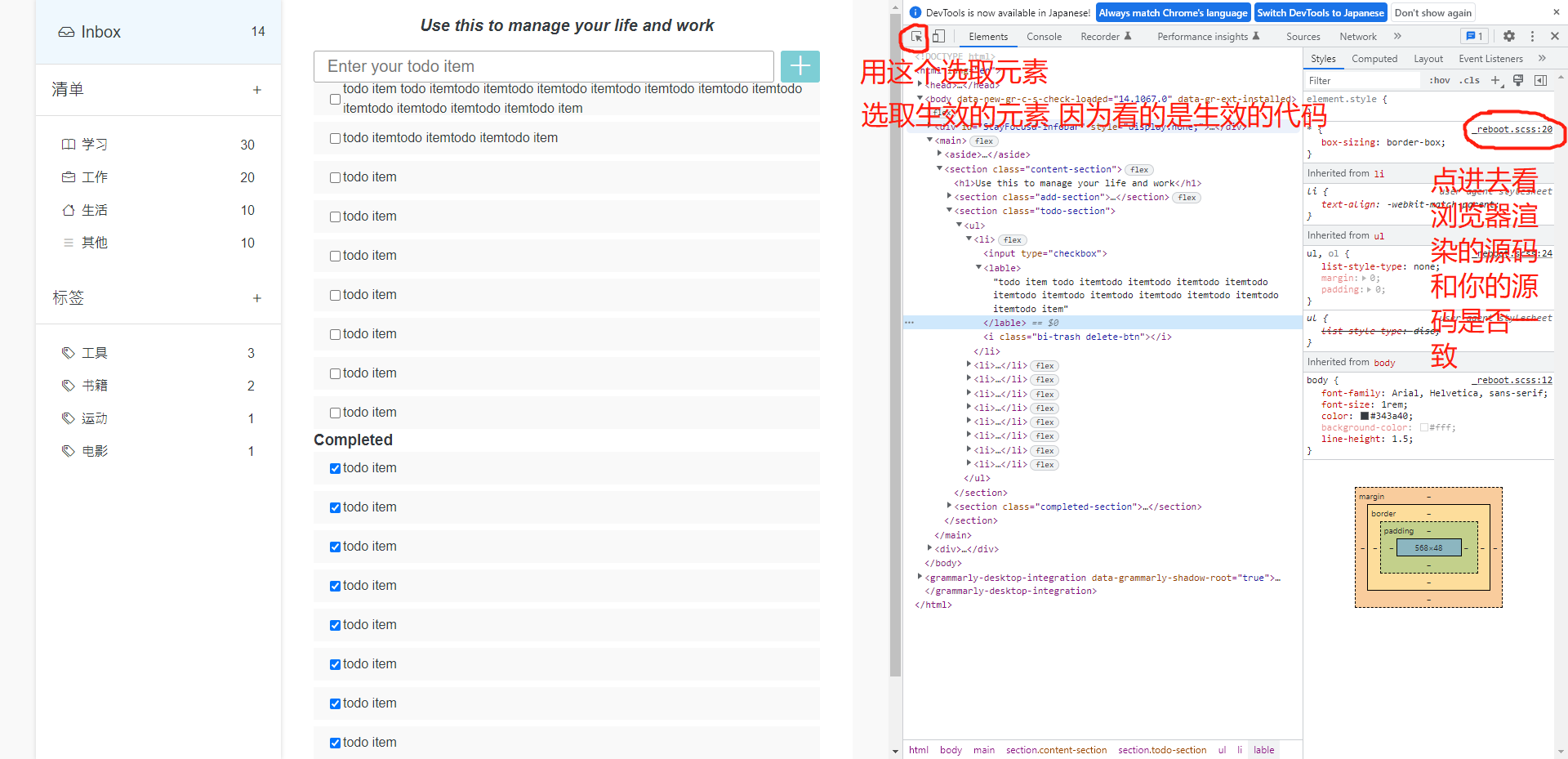Screen dimensions: 1568x759
Task: Click the flex badge next to main
Action: point(984,141)
